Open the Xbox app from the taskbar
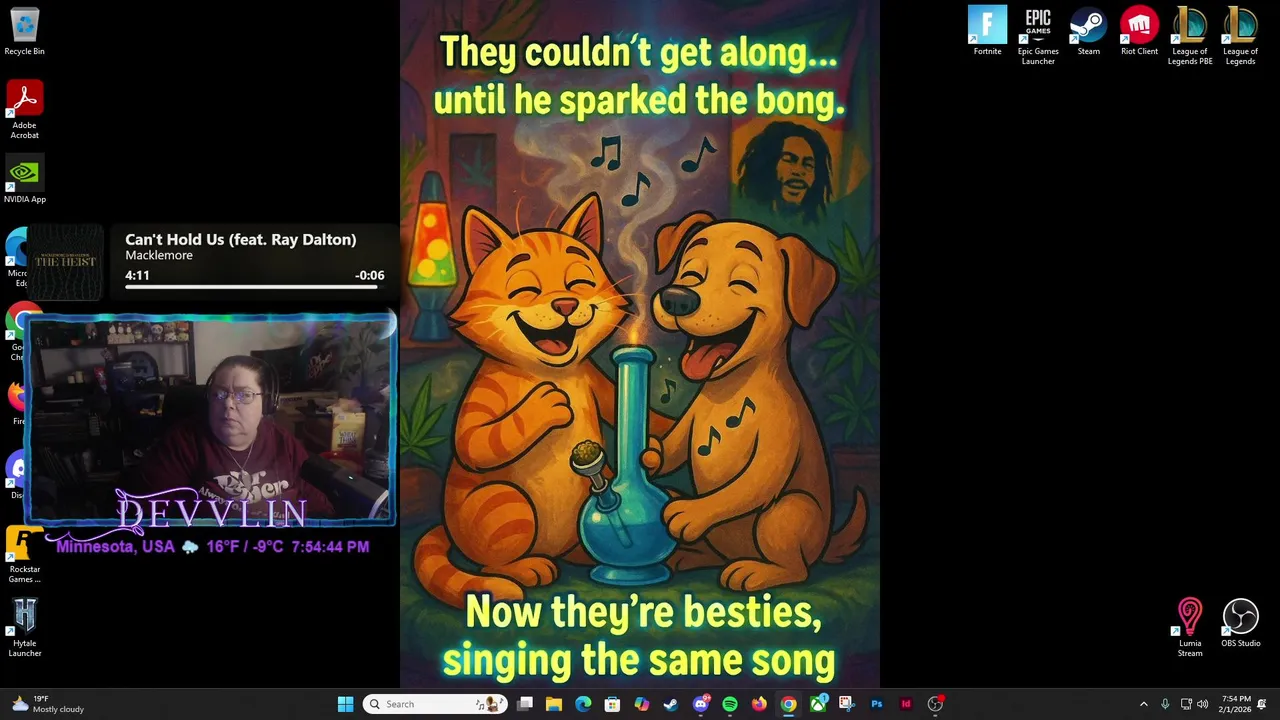This screenshot has width=1280, height=720. [x=818, y=704]
